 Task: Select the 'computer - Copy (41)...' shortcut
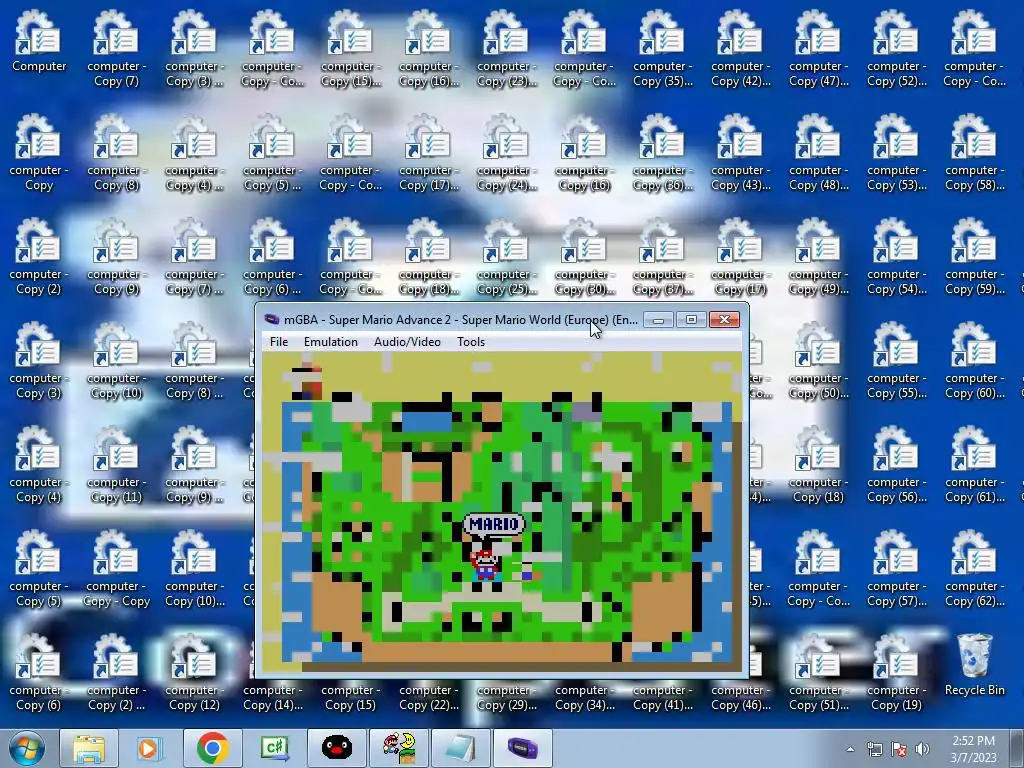pos(662,697)
